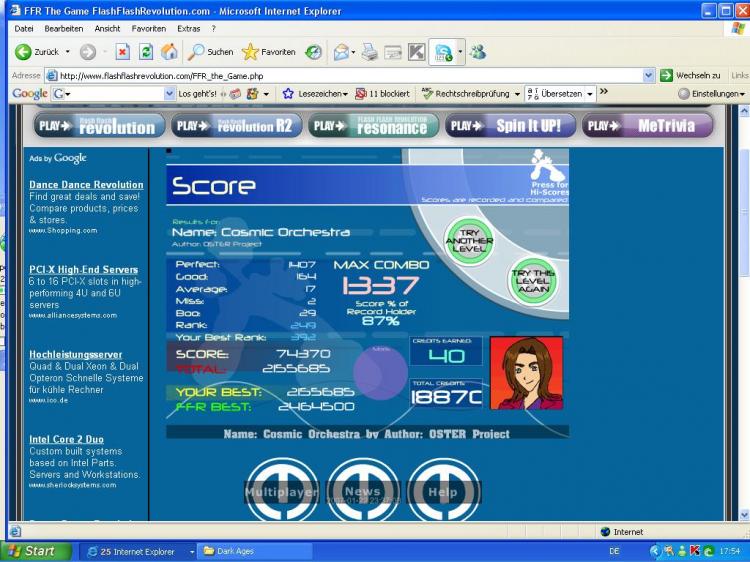
Task: Play the Spin It UP! game tab
Action: pos(511,126)
